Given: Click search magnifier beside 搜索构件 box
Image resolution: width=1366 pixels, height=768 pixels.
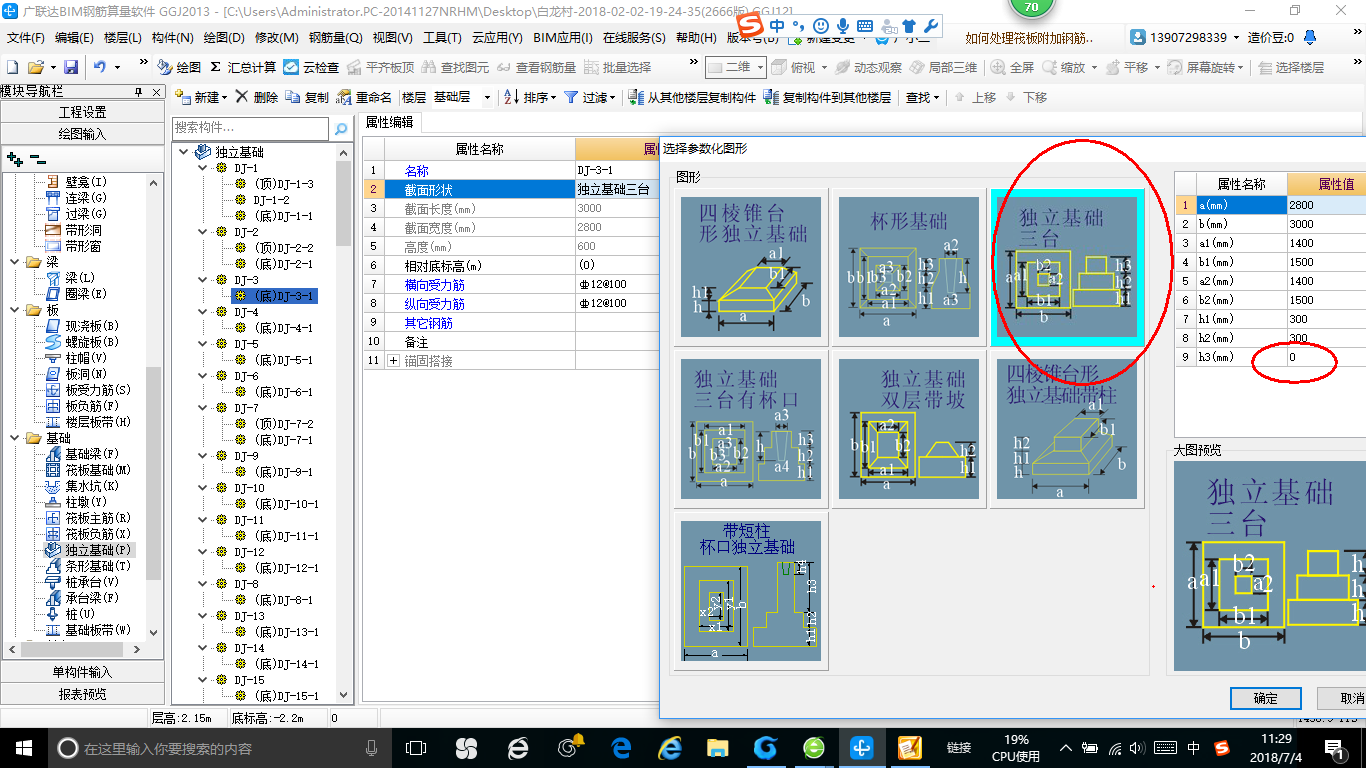Looking at the screenshot, I should pyautogui.click(x=341, y=128).
